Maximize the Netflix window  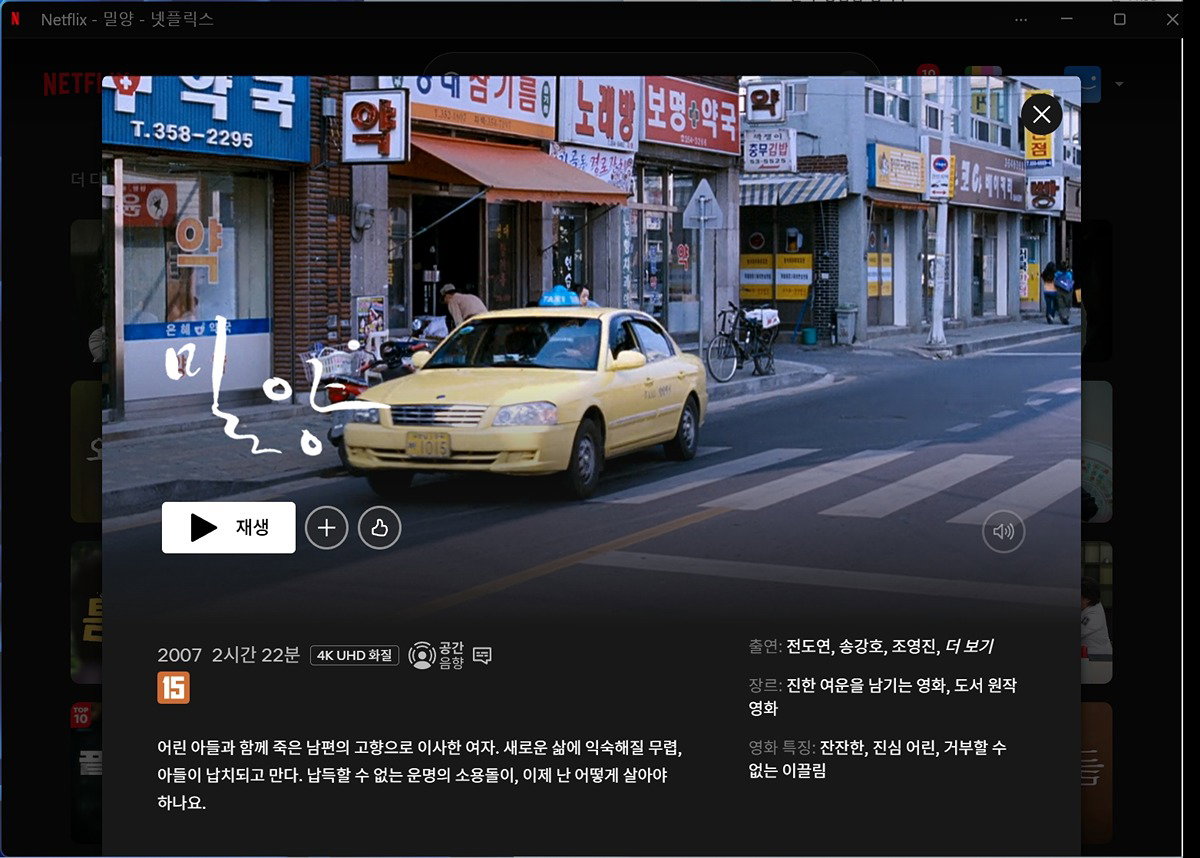click(x=1120, y=19)
